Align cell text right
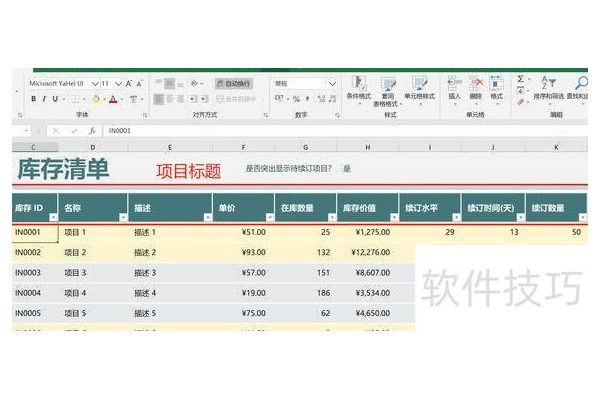The width and height of the screenshot is (600, 400). (x=180, y=99)
